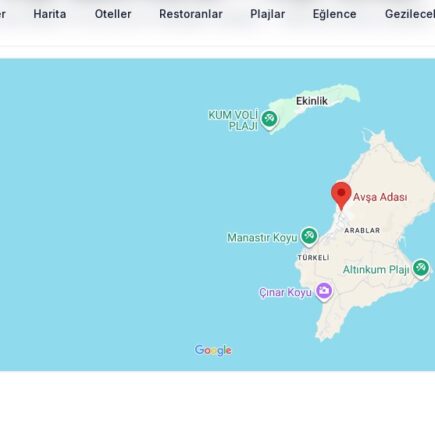This screenshot has width=435, height=435.
Task: Click the Altınkum Plajı beach marker icon
Action: 421,269
